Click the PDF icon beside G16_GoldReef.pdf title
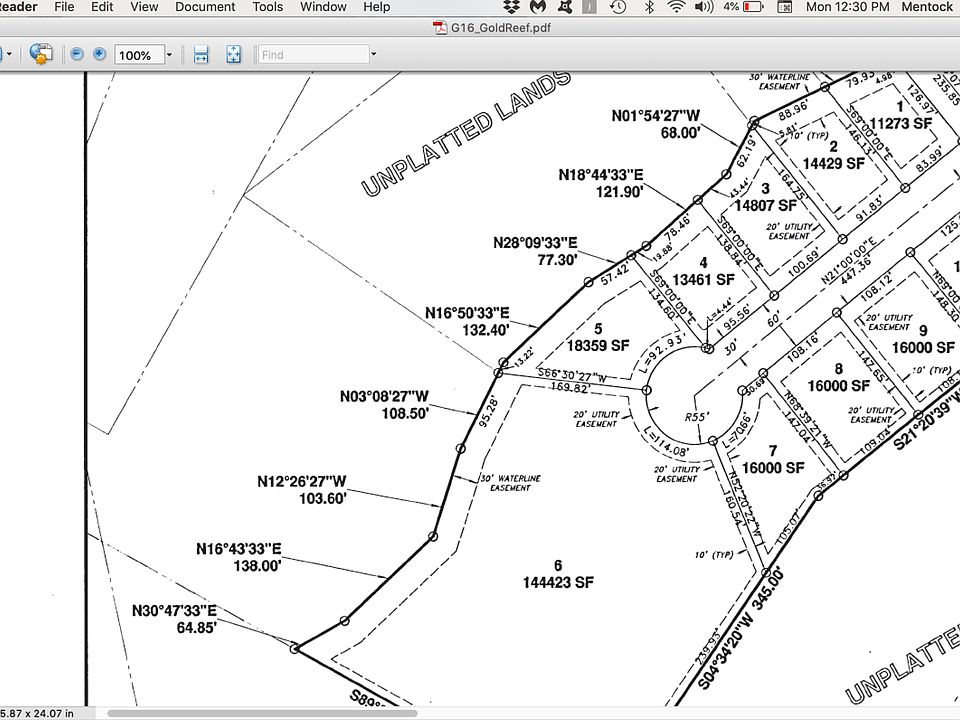The height and width of the screenshot is (720, 960). point(440,28)
